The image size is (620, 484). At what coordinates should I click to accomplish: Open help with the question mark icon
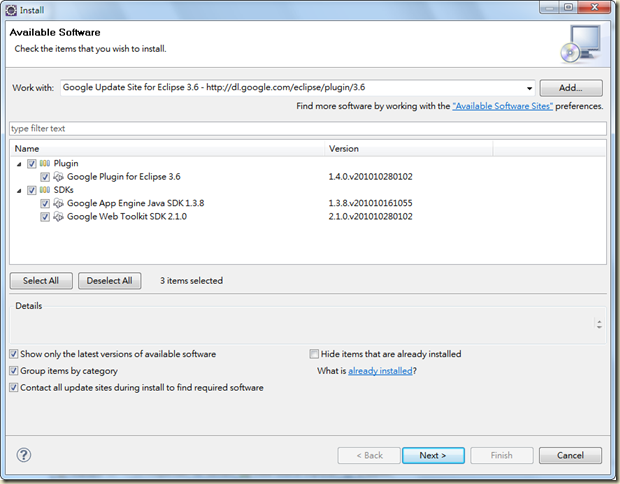[x=24, y=455]
